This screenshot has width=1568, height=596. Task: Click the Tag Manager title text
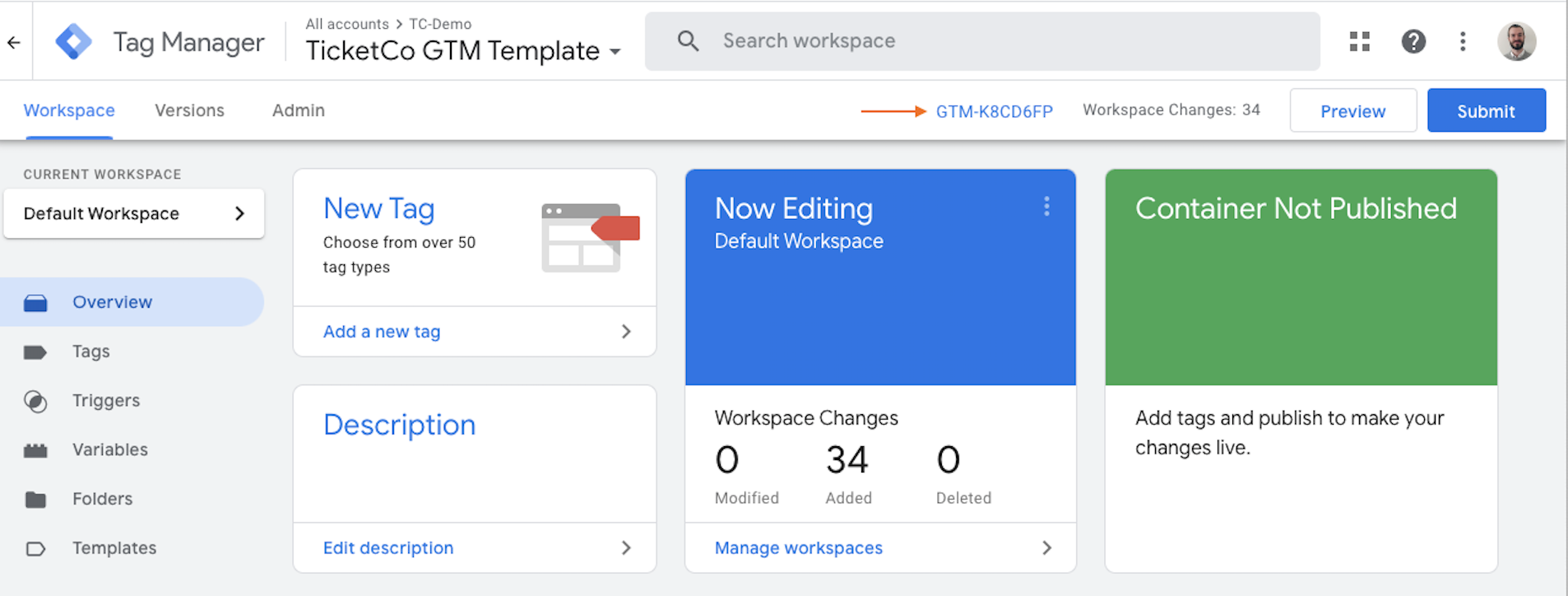(188, 42)
